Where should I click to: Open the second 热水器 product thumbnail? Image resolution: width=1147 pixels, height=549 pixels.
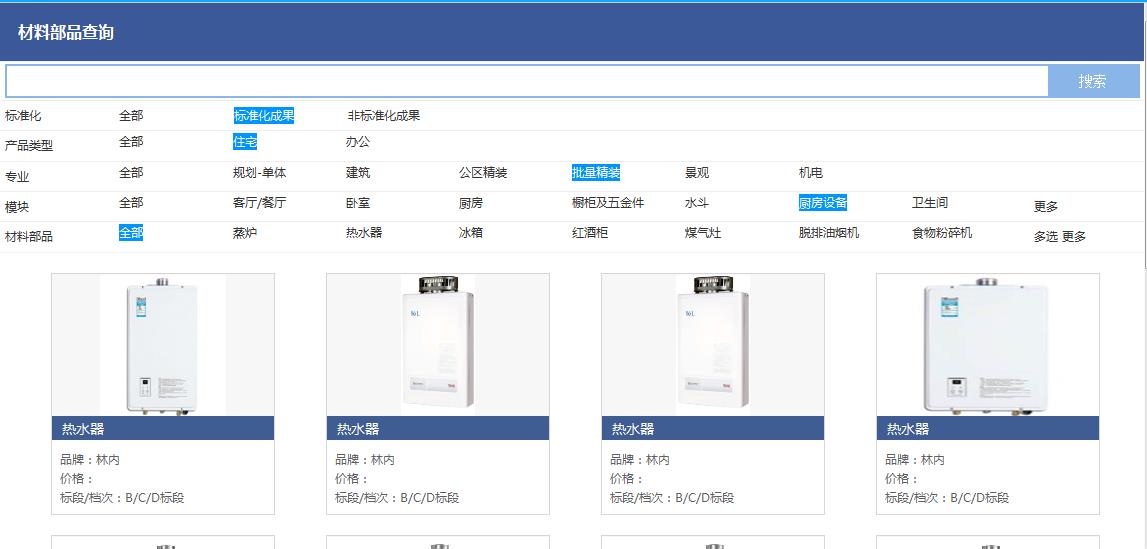pyautogui.click(x=438, y=345)
